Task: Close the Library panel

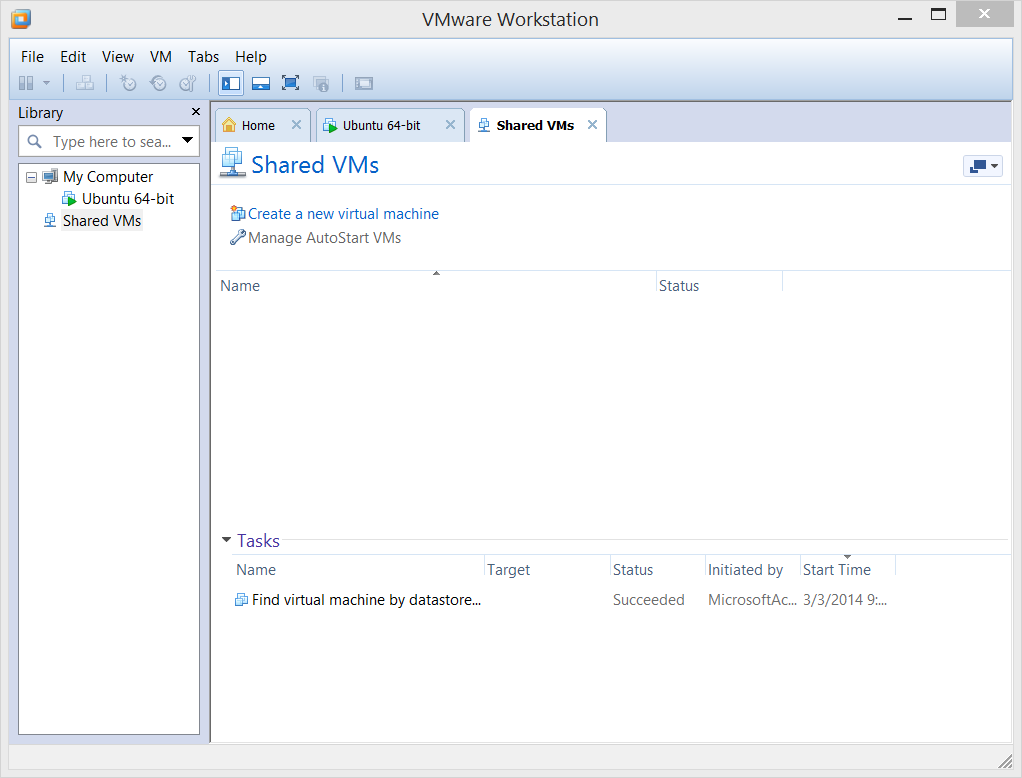Action: (x=196, y=112)
